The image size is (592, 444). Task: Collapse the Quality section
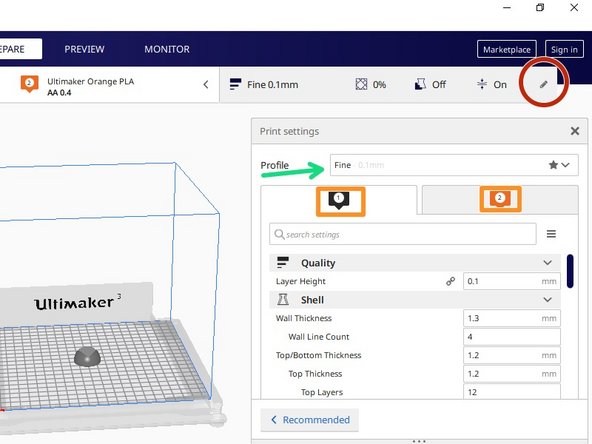coord(547,263)
